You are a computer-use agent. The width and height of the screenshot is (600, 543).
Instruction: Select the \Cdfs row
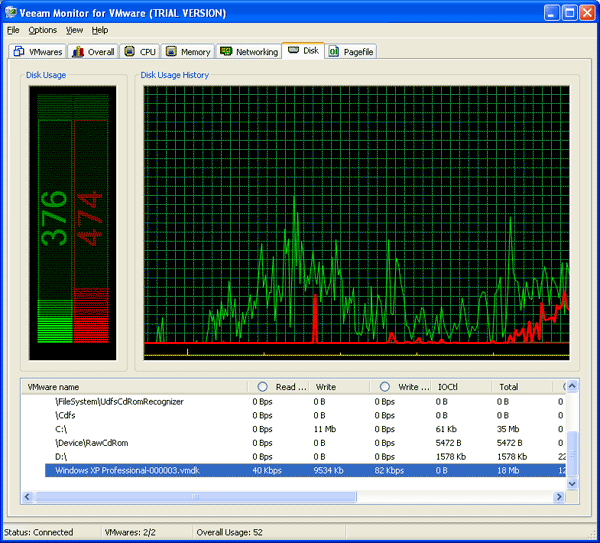pyautogui.click(x=294, y=416)
